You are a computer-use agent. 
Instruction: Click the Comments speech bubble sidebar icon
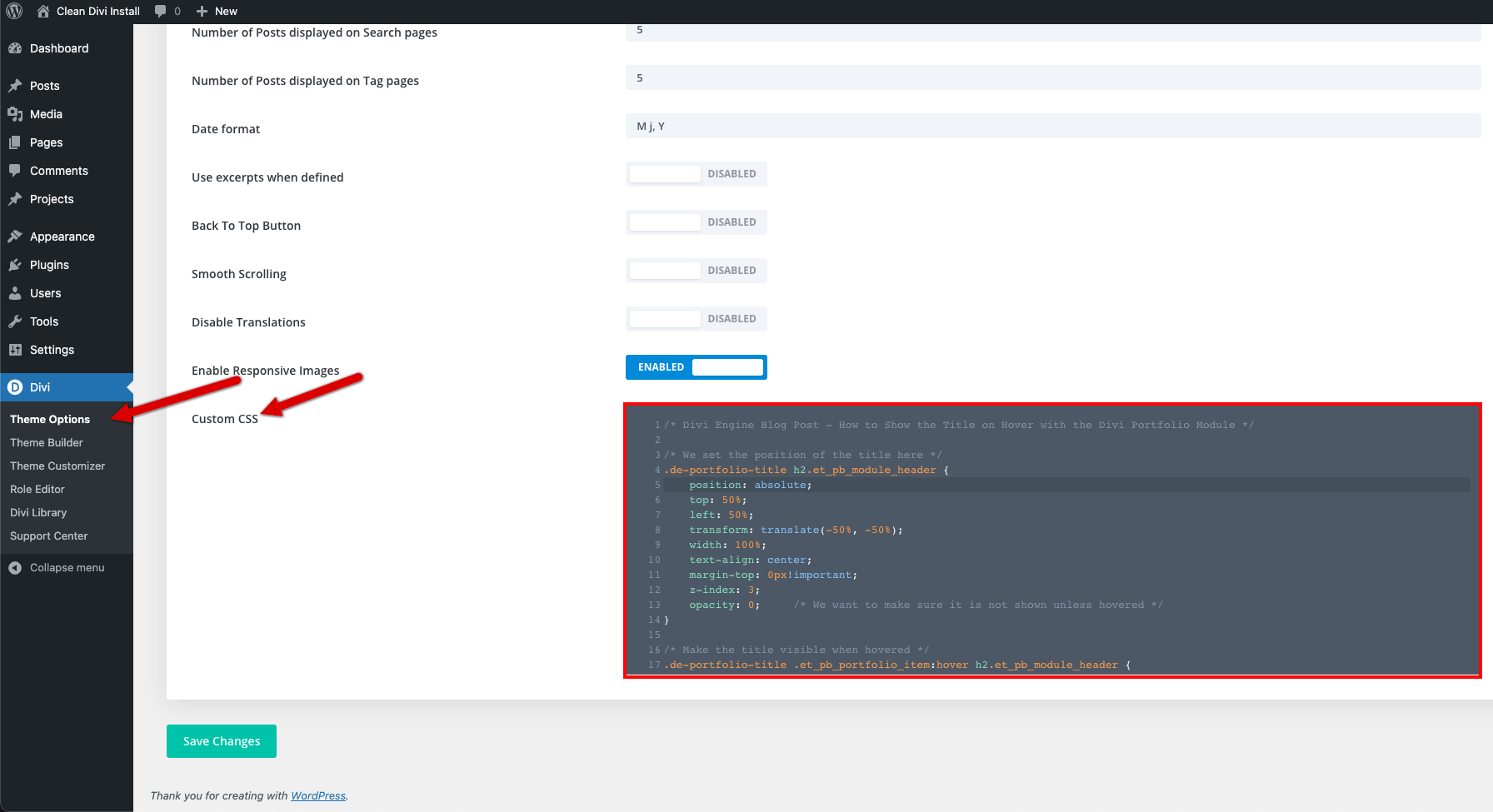tap(15, 171)
